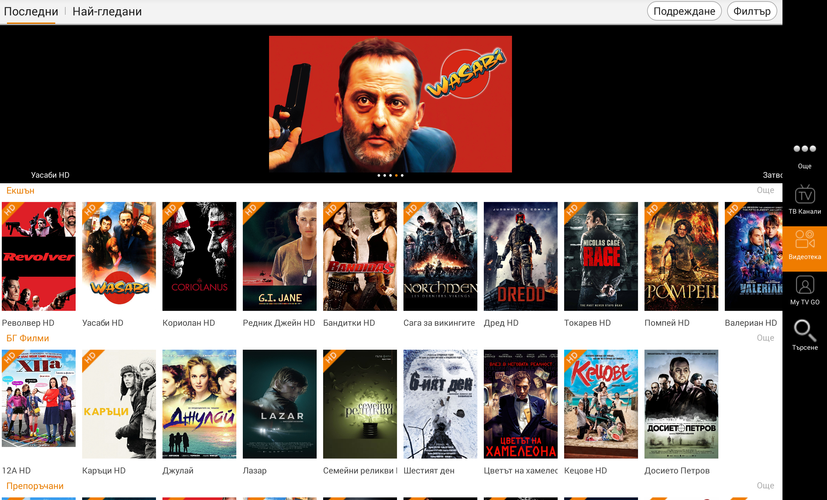
Task: Click the Лазар title text
Action: pos(255,470)
